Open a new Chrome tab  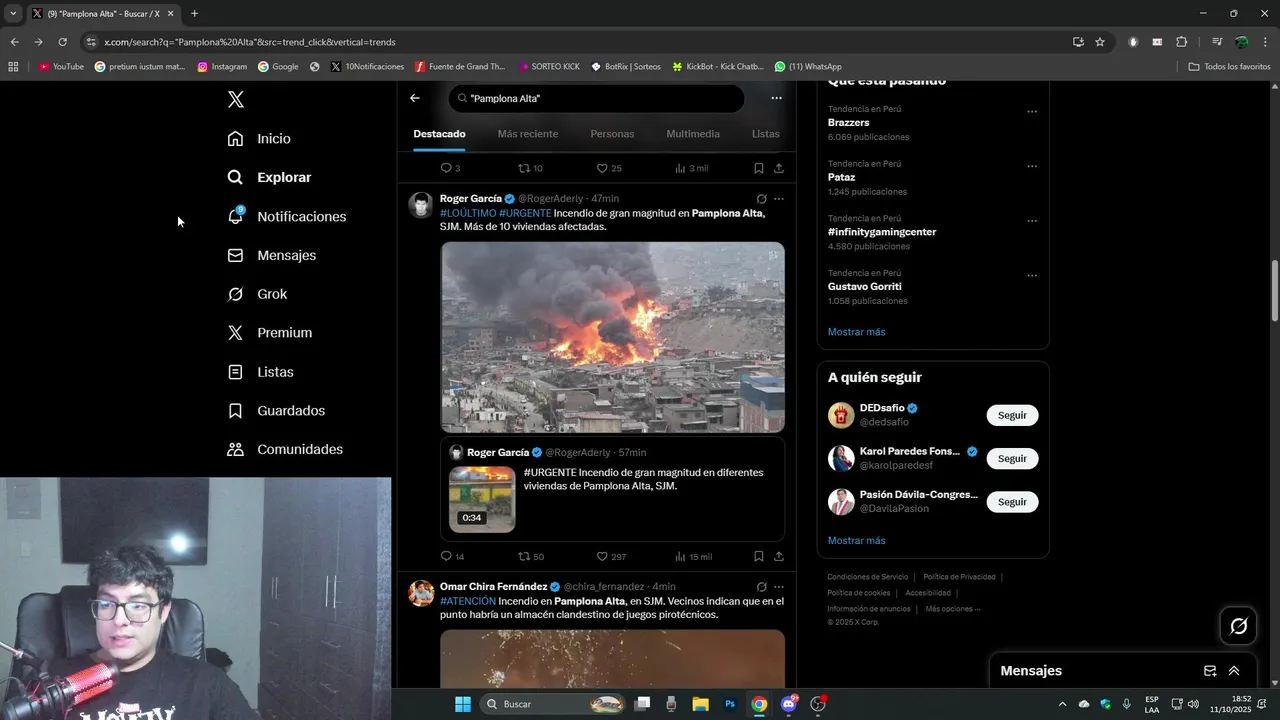[194, 14]
